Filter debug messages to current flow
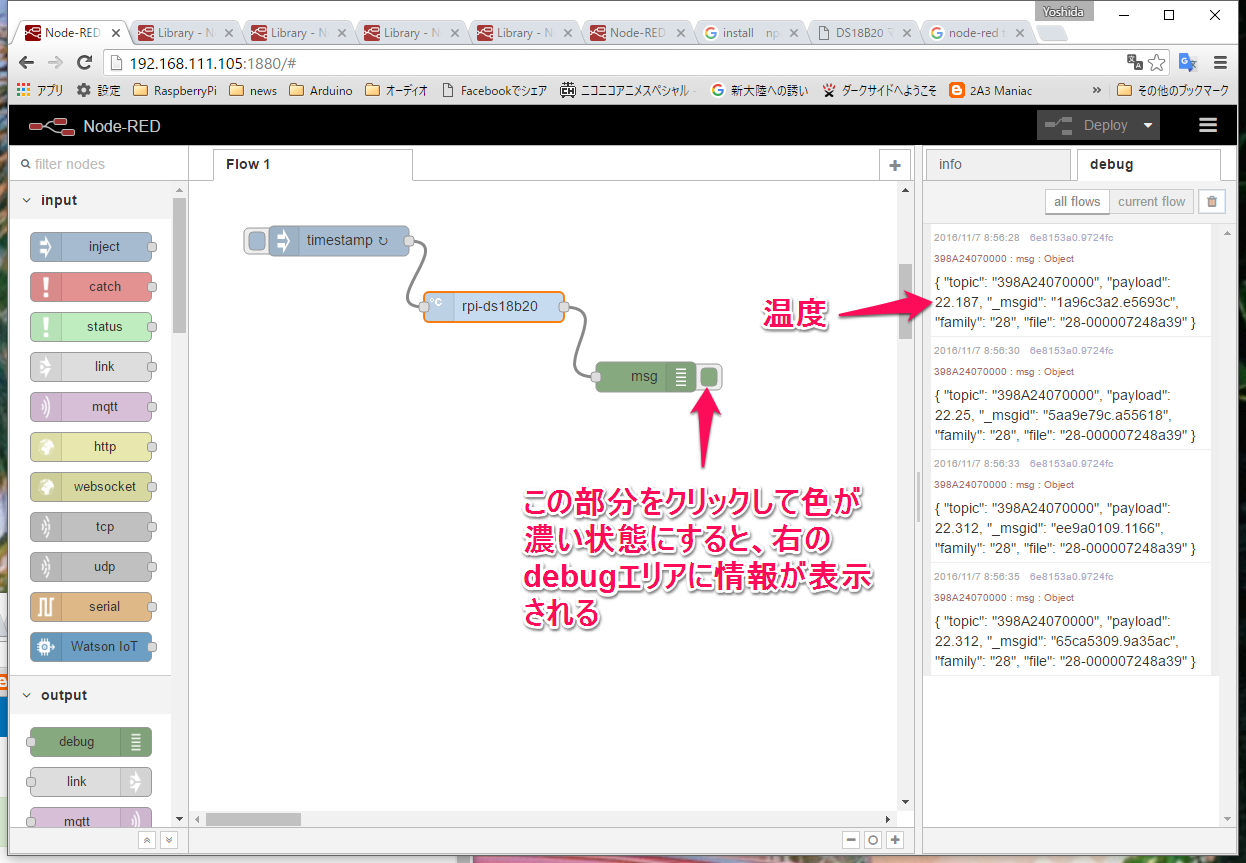Screen dimensions: 1246x863 click(x=1151, y=202)
